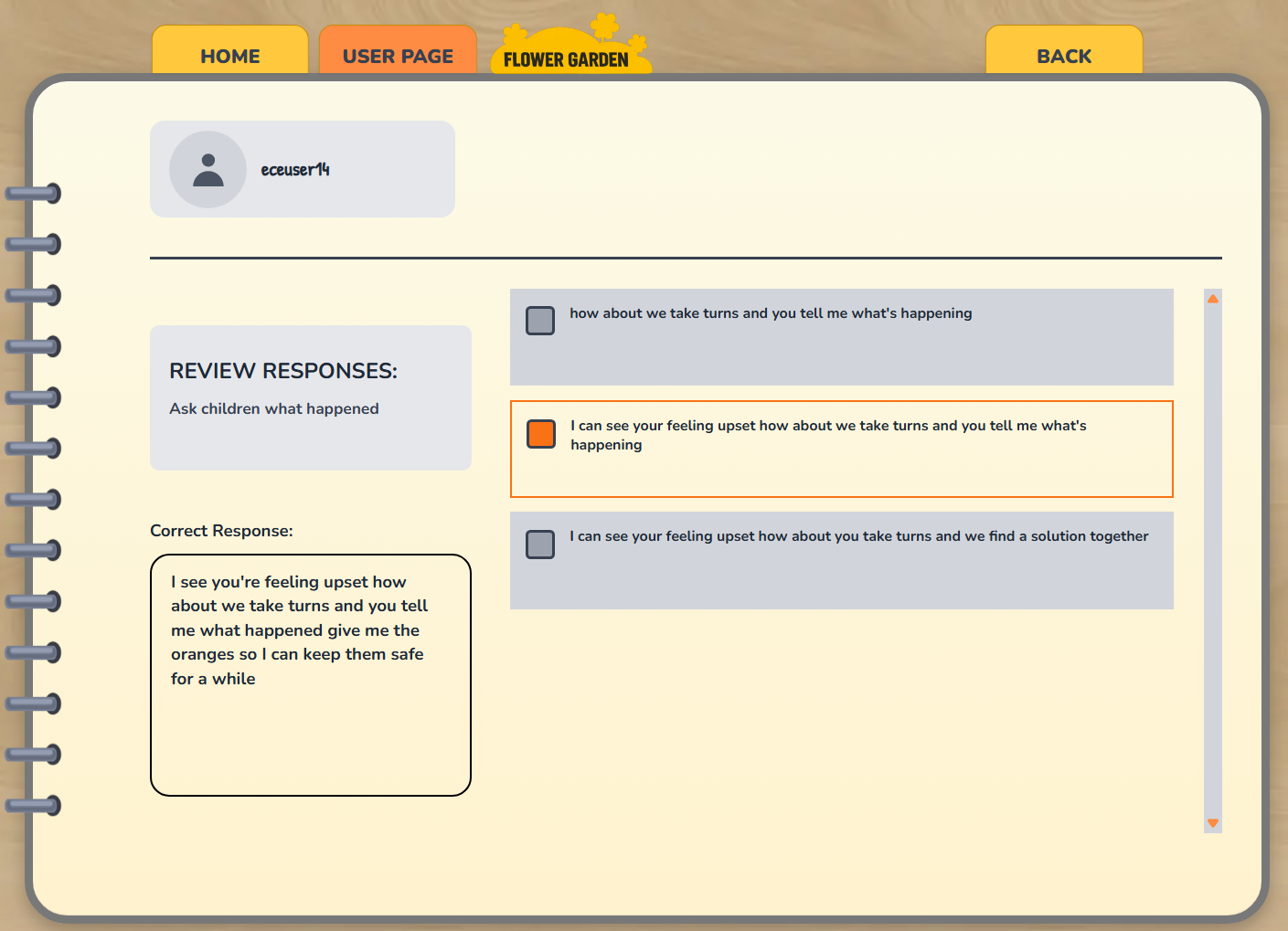Click the scroll-down orange arrow
Screen dimensions: 1288x931
1213,823
